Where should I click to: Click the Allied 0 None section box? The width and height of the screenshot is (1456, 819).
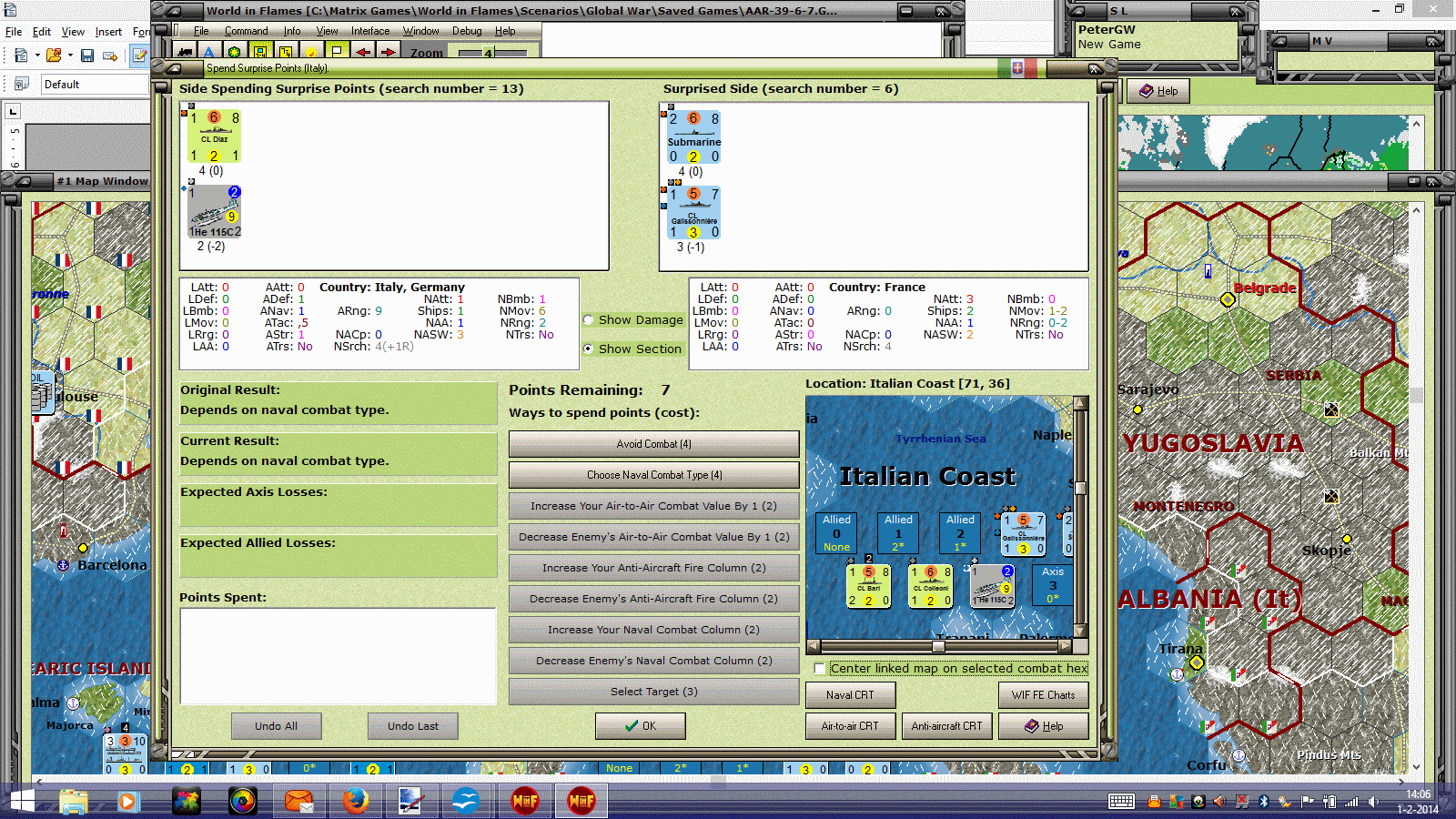point(836,533)
